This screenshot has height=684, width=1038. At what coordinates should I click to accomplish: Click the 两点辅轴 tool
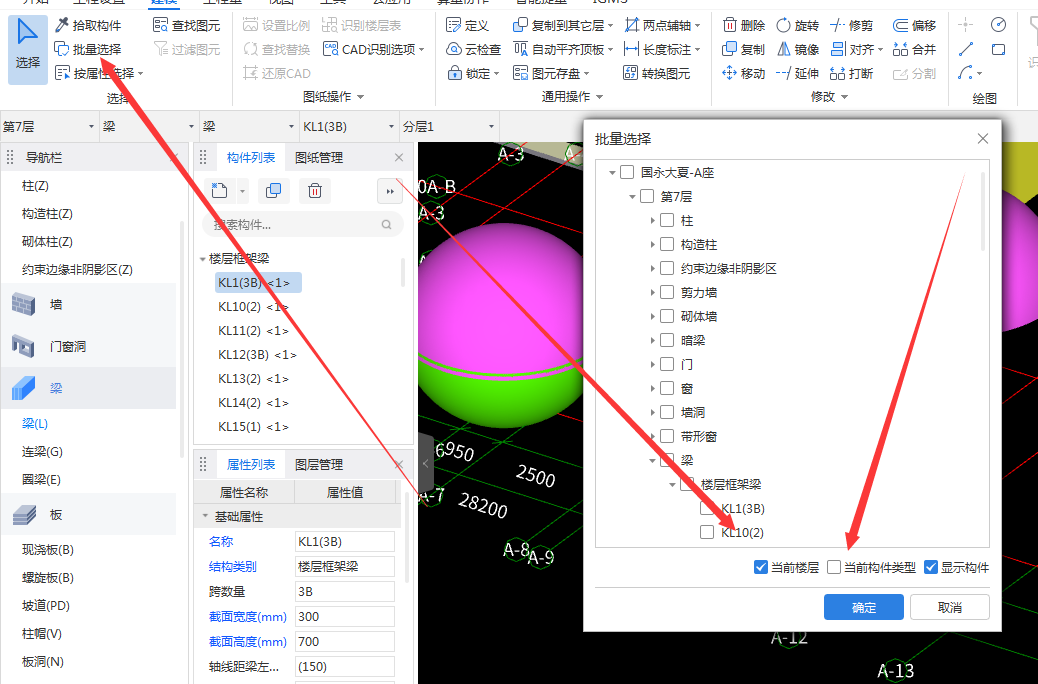(x=662, y=25)
